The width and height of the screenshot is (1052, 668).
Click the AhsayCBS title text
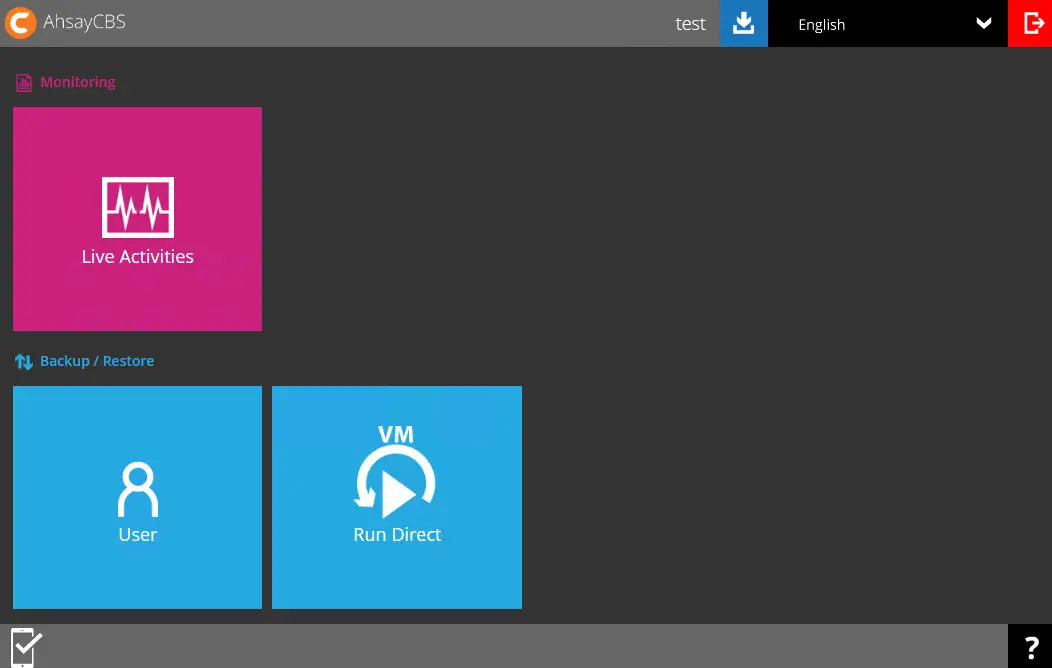pyautogui.click(x=84, y=22)
